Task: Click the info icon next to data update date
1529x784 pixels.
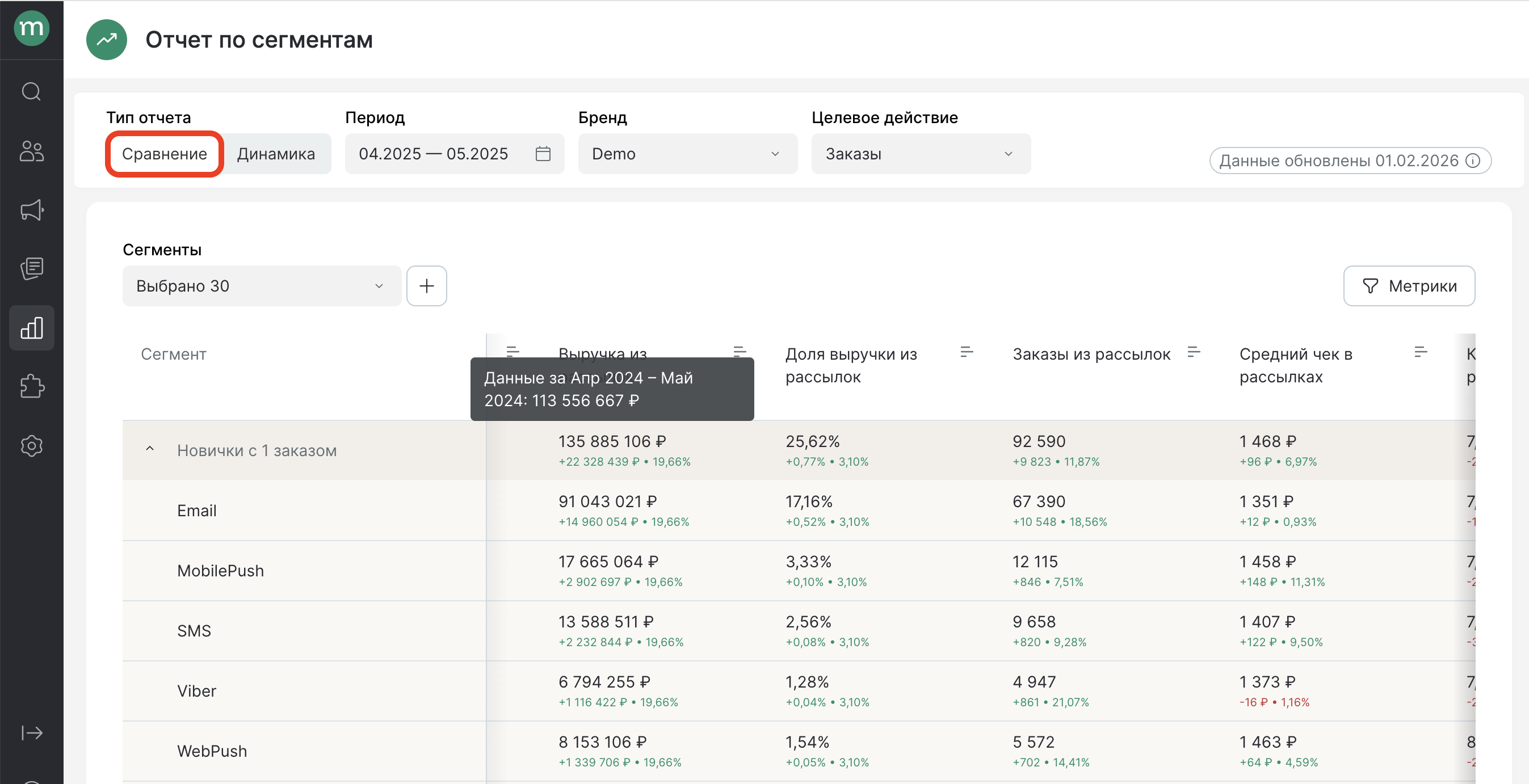Action: click(x=1473, y=159)
